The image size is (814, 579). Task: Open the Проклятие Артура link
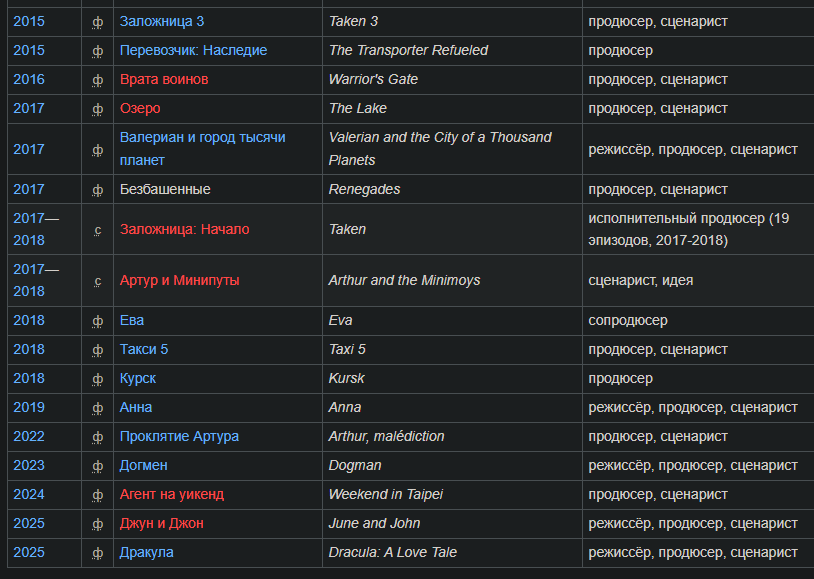pos(179,437)
